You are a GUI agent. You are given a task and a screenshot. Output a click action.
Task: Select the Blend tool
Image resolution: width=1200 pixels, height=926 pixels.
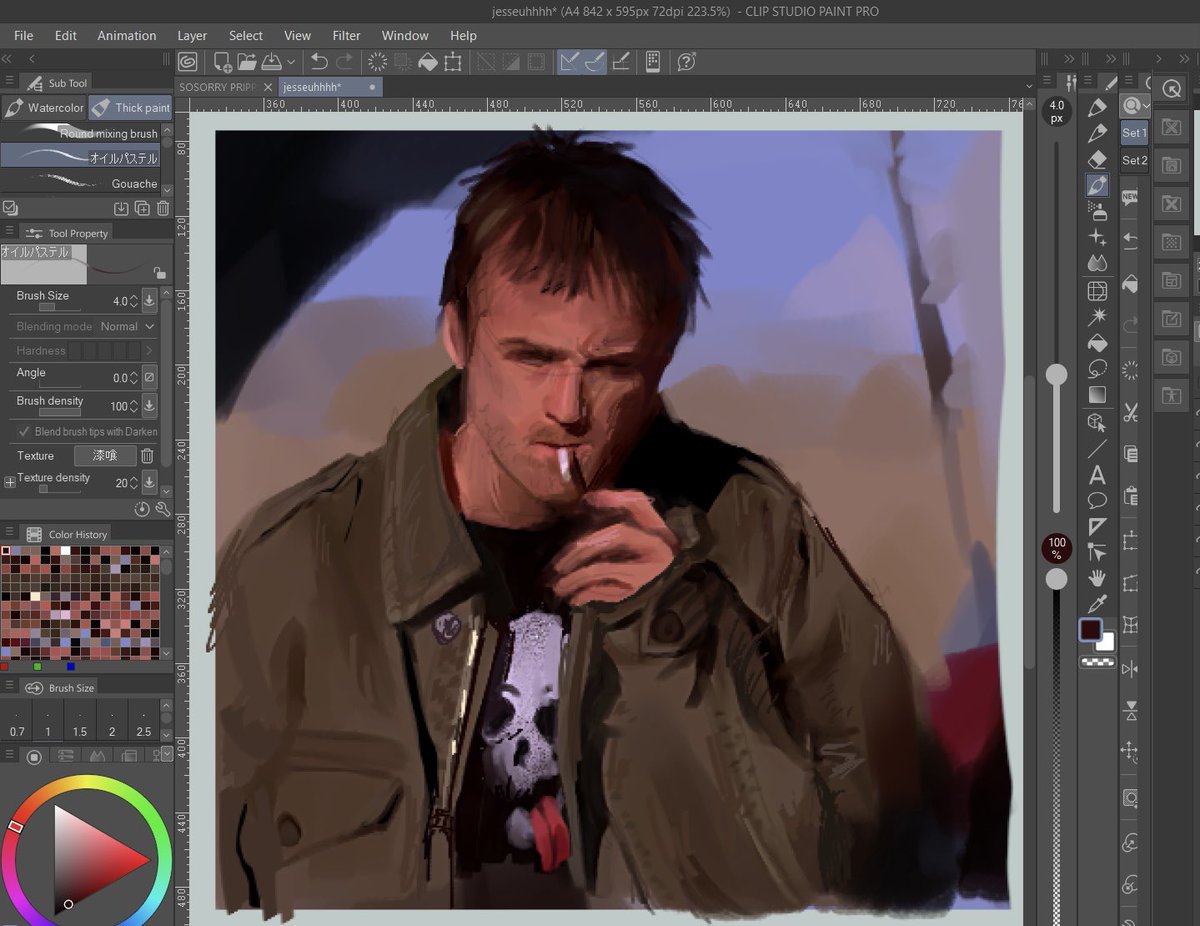[1097, 263]
